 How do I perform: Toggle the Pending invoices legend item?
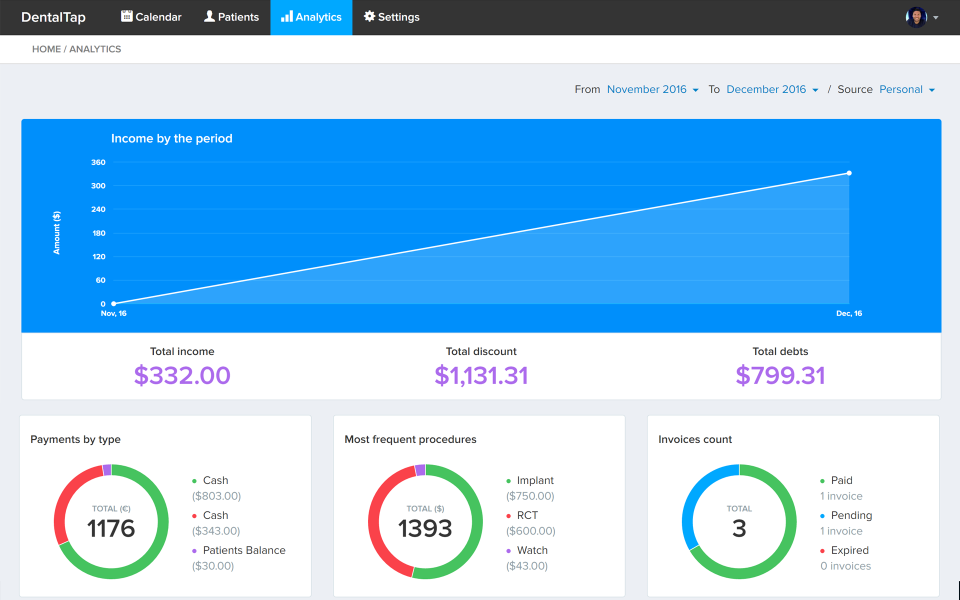(846, 516)
